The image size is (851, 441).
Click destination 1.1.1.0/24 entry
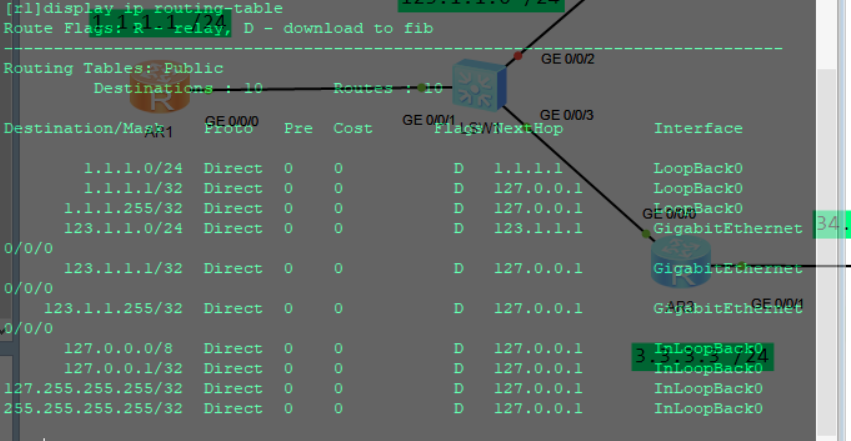point(133,169)
